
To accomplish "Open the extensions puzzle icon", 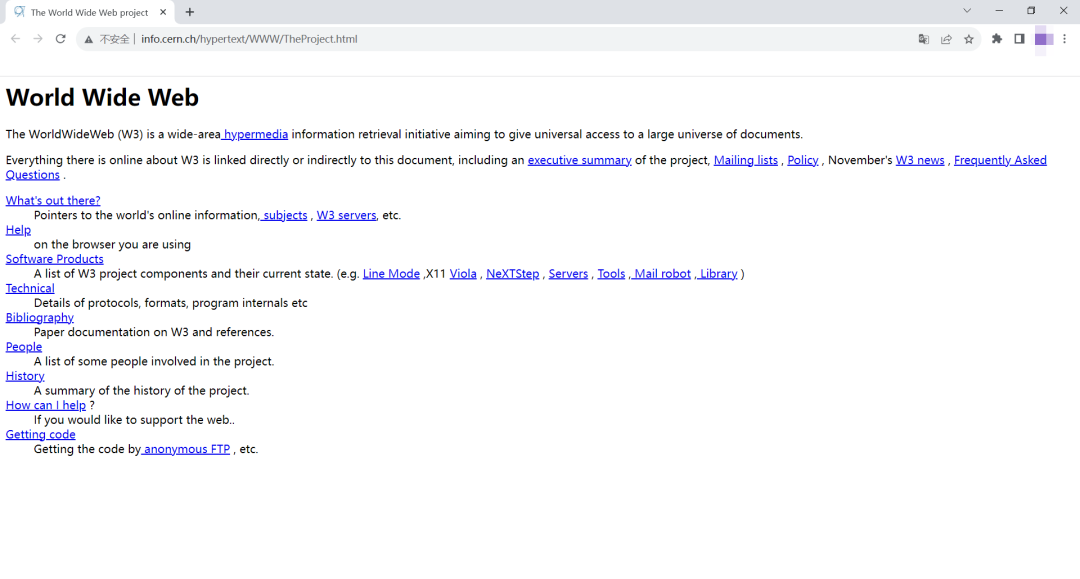I will (x=996, y=39).
